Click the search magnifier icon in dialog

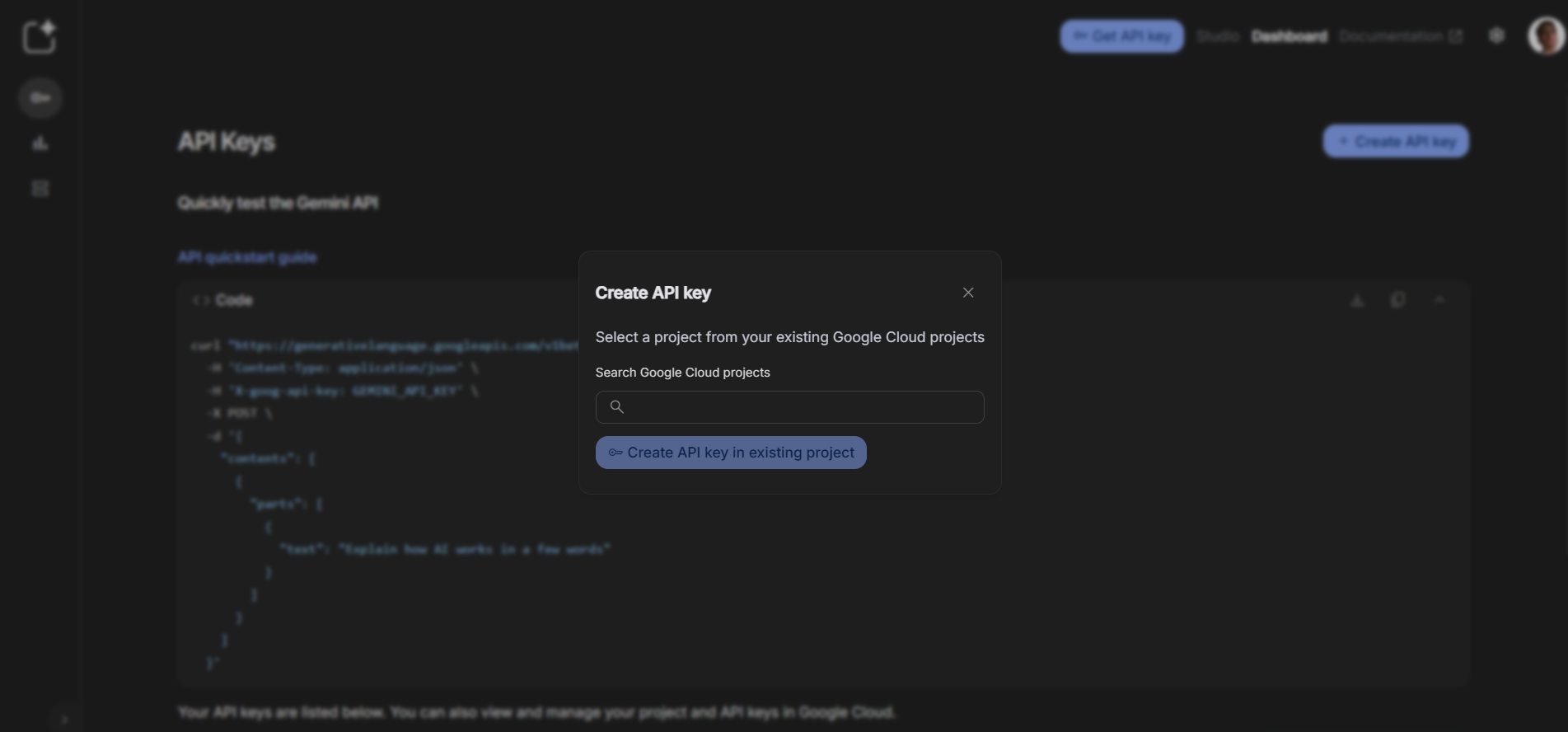[616, 407]
